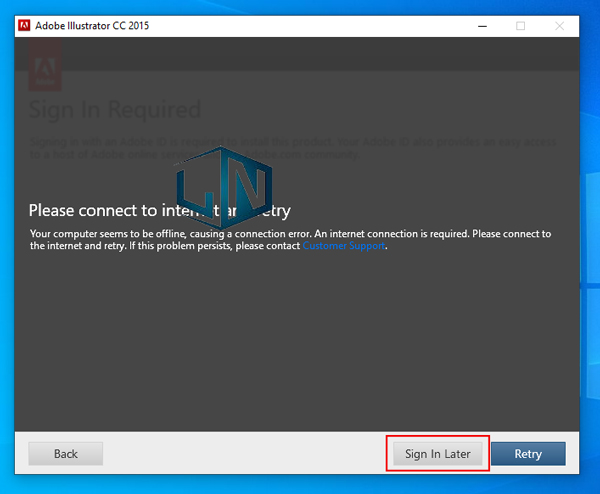
Task: Minimize the Adobe Illustrator CC 2015 window
Action: [483, 26]
